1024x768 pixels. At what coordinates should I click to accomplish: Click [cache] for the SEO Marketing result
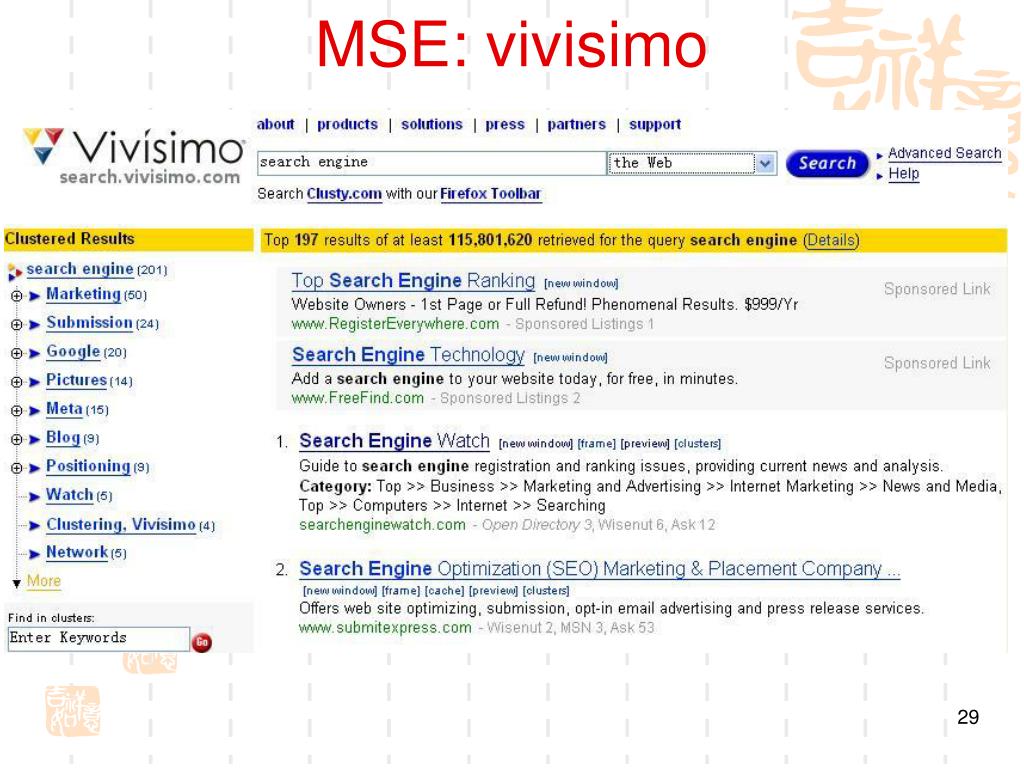(444, 591)
